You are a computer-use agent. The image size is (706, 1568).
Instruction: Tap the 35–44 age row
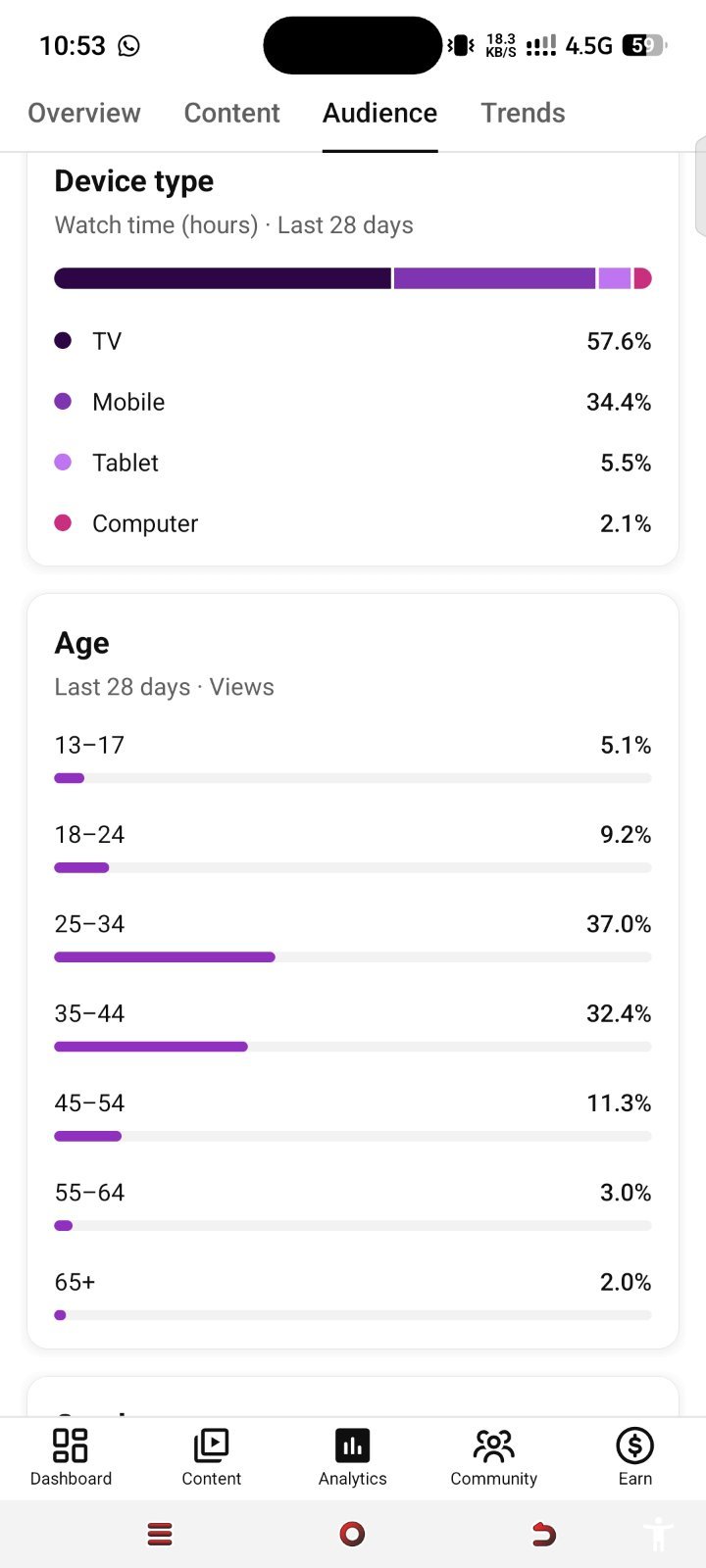(353, 1026)
